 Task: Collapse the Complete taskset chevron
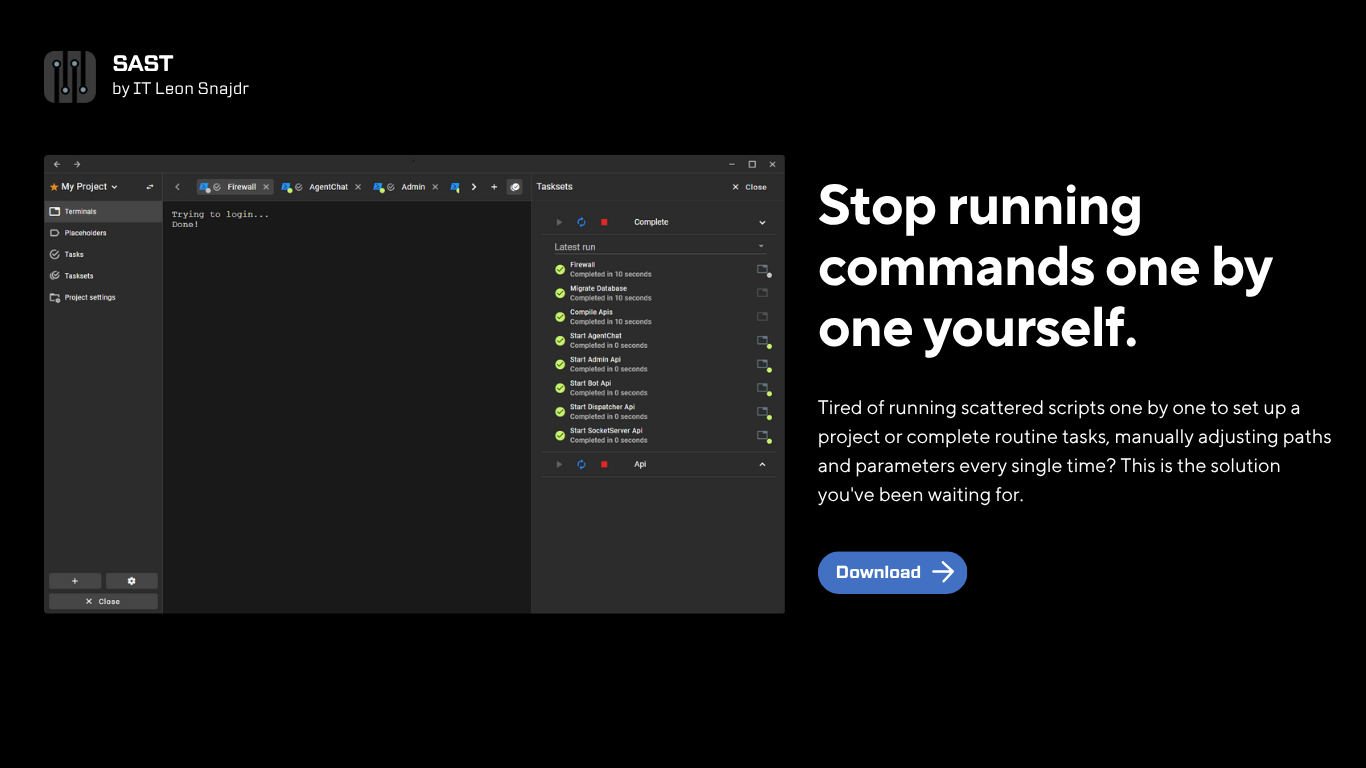click(762, 222)
